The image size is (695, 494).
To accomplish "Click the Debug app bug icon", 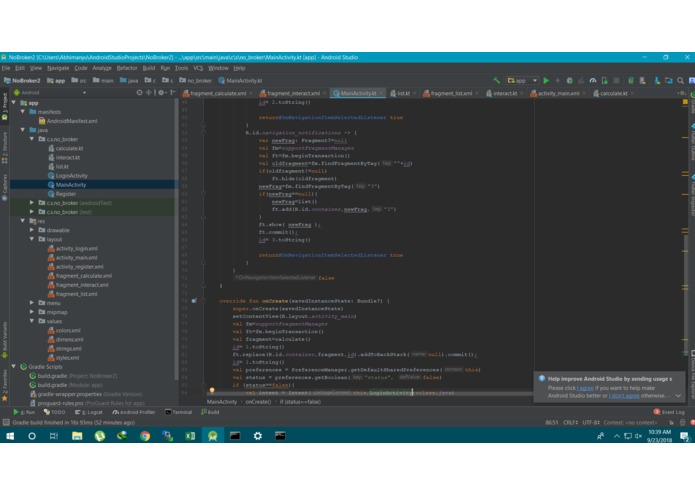I will tap(570, 81).
